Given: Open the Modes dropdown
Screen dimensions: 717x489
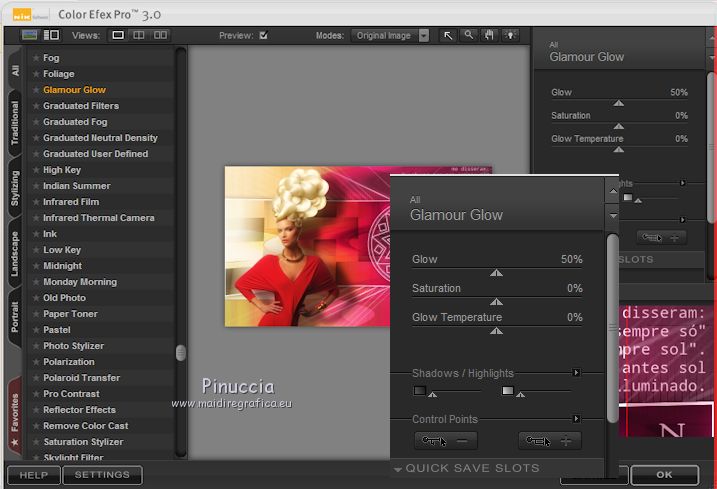Looking at the screenshot, I should [x=424, y=35].
